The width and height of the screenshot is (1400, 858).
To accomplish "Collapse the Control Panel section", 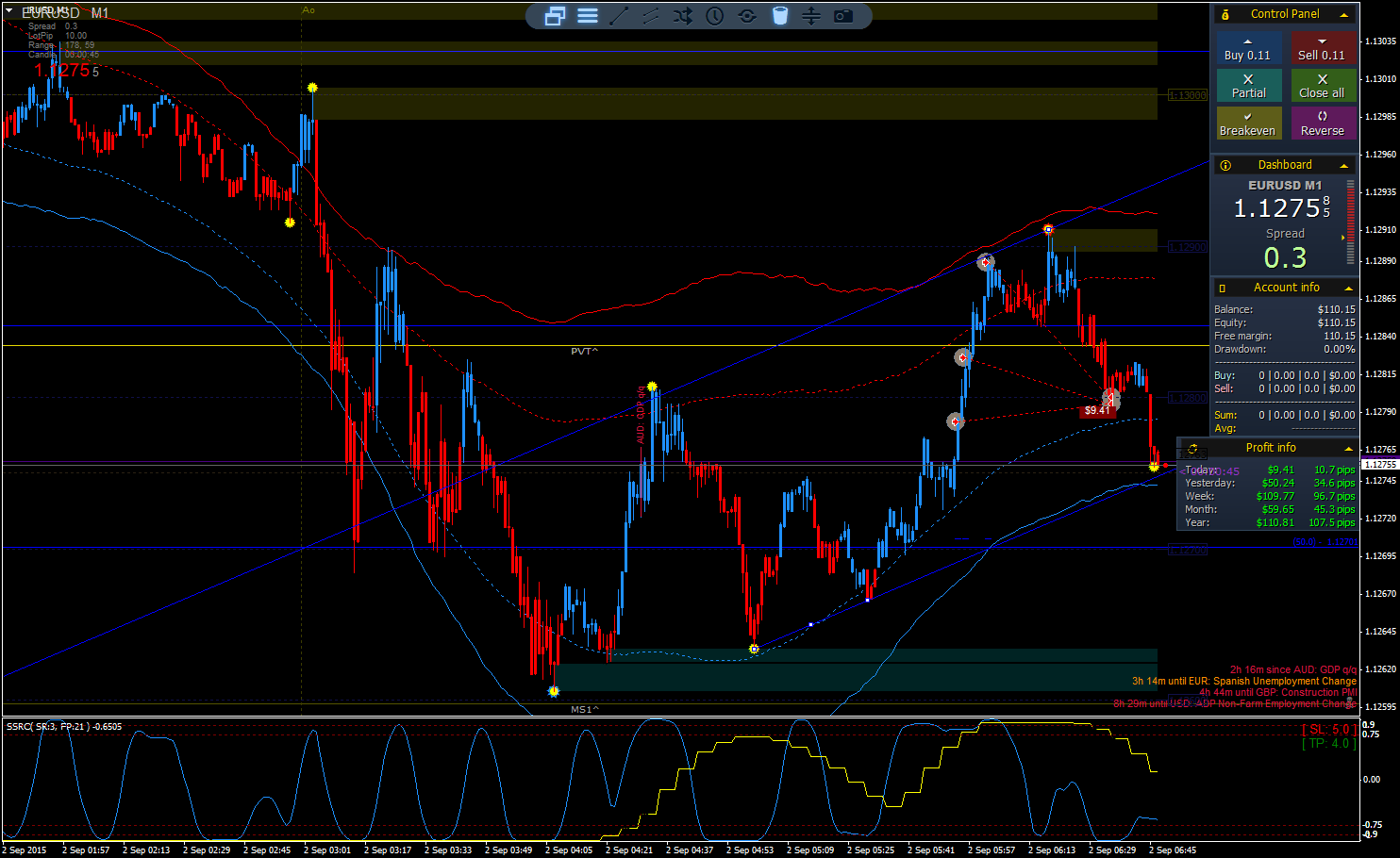I will pos(1344,14).
